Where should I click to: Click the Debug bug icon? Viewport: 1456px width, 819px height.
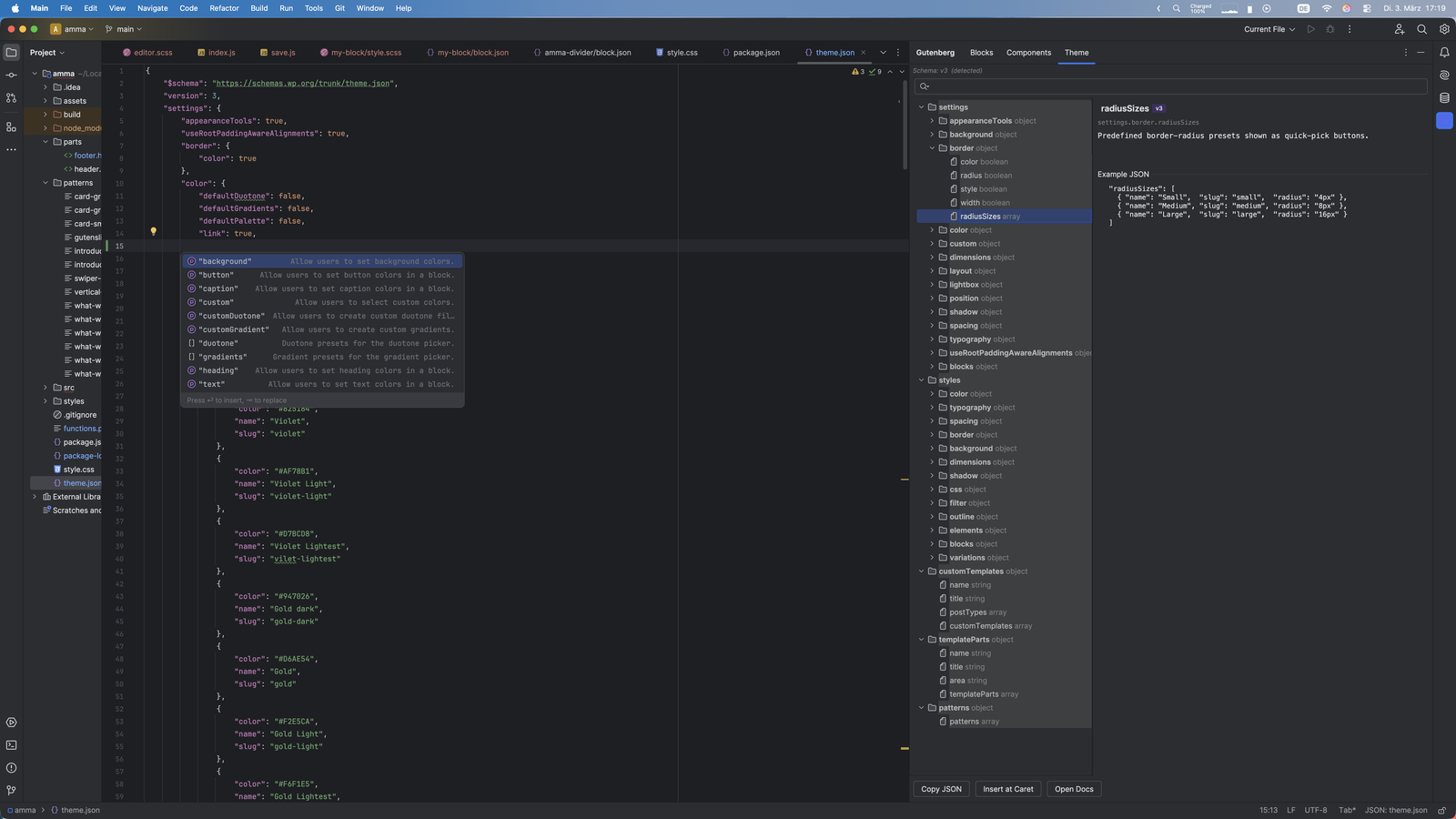pos(1330,29)
